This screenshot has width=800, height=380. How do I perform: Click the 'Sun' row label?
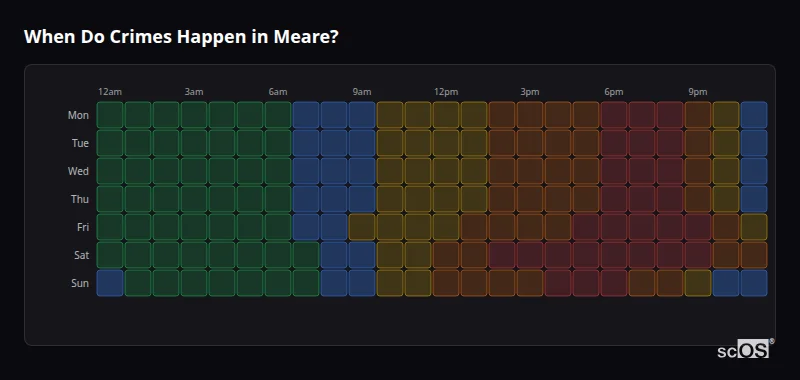(x=80, y=284)
